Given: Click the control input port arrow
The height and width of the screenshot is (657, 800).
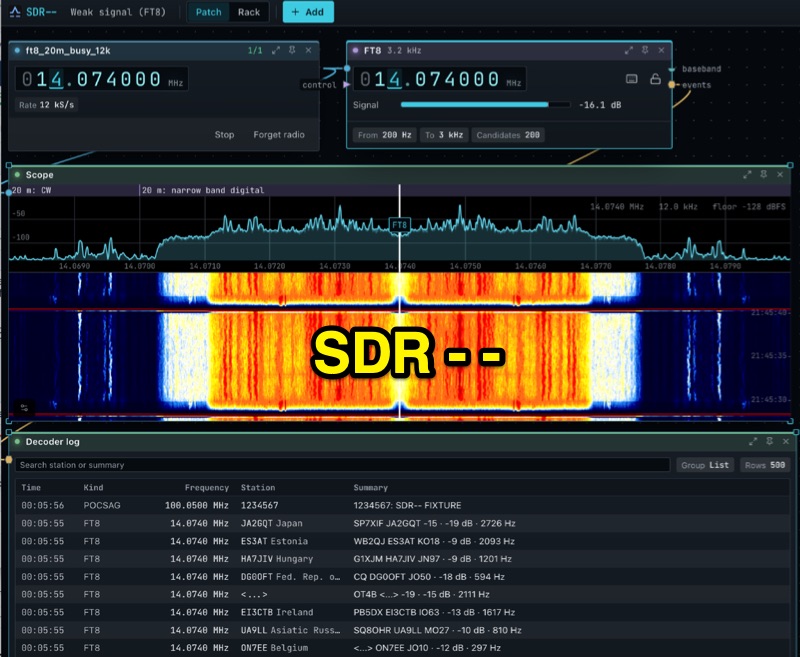Looking at the screenshot, I should [x=347, y=85].
